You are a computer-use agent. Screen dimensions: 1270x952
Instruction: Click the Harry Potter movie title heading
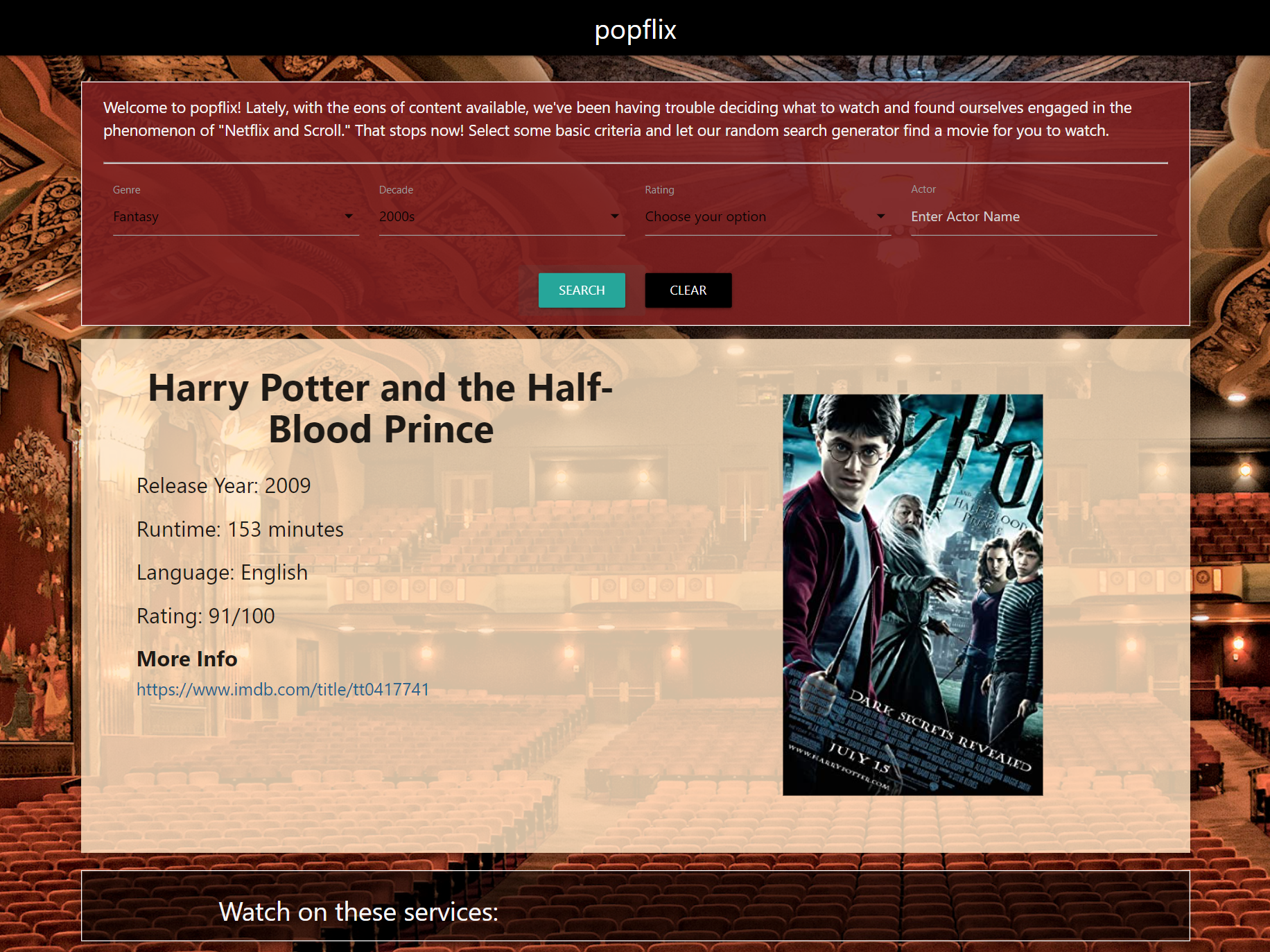click(381, 408)
